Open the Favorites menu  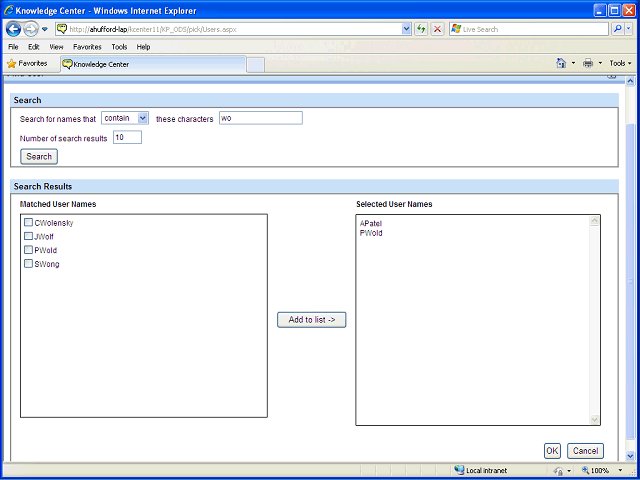[87, 47]
